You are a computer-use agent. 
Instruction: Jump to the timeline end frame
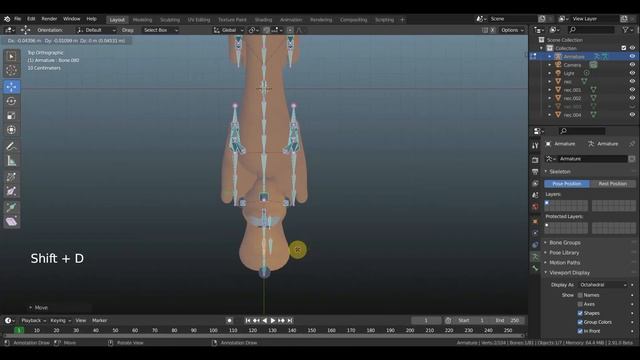pos(290,320)
